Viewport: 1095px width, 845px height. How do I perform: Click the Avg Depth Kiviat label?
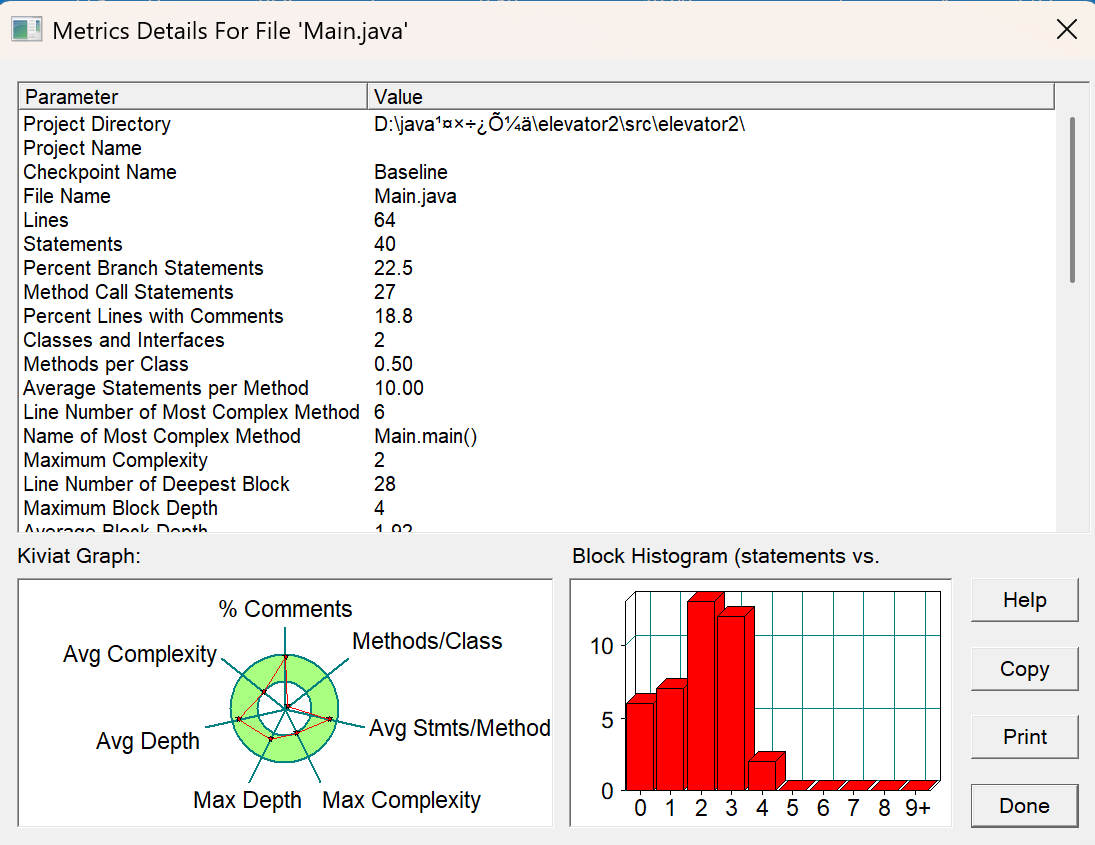point(147,741)
